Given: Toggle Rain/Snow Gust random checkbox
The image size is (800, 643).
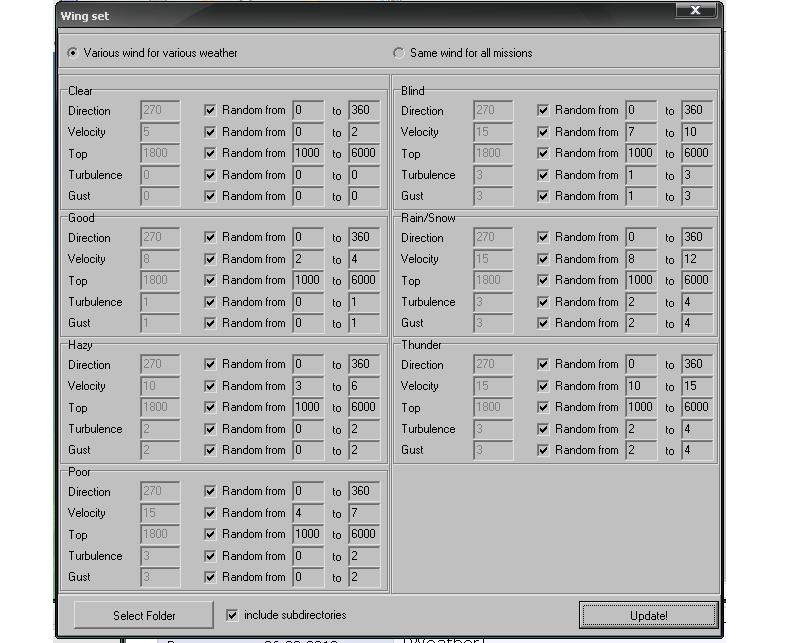Looking at the screenshot, I should click(x=543, y=323).
